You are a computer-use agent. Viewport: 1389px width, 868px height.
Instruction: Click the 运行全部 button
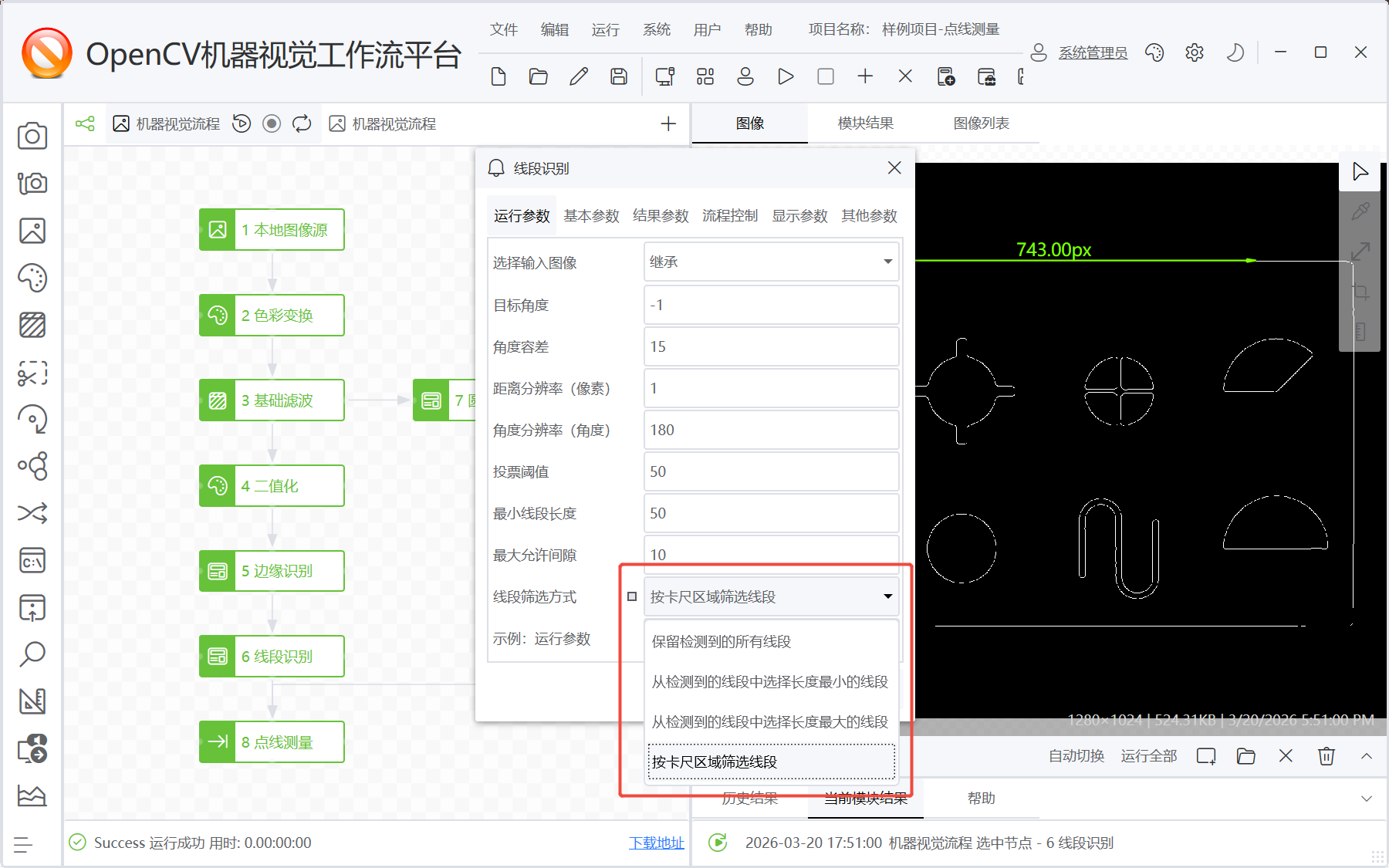1149,756
